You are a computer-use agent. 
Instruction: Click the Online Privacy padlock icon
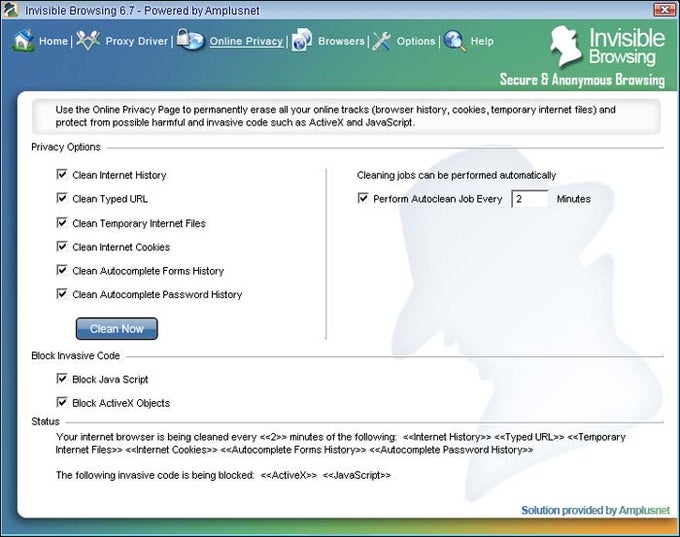pyautogui.click(x=190, y=39)
